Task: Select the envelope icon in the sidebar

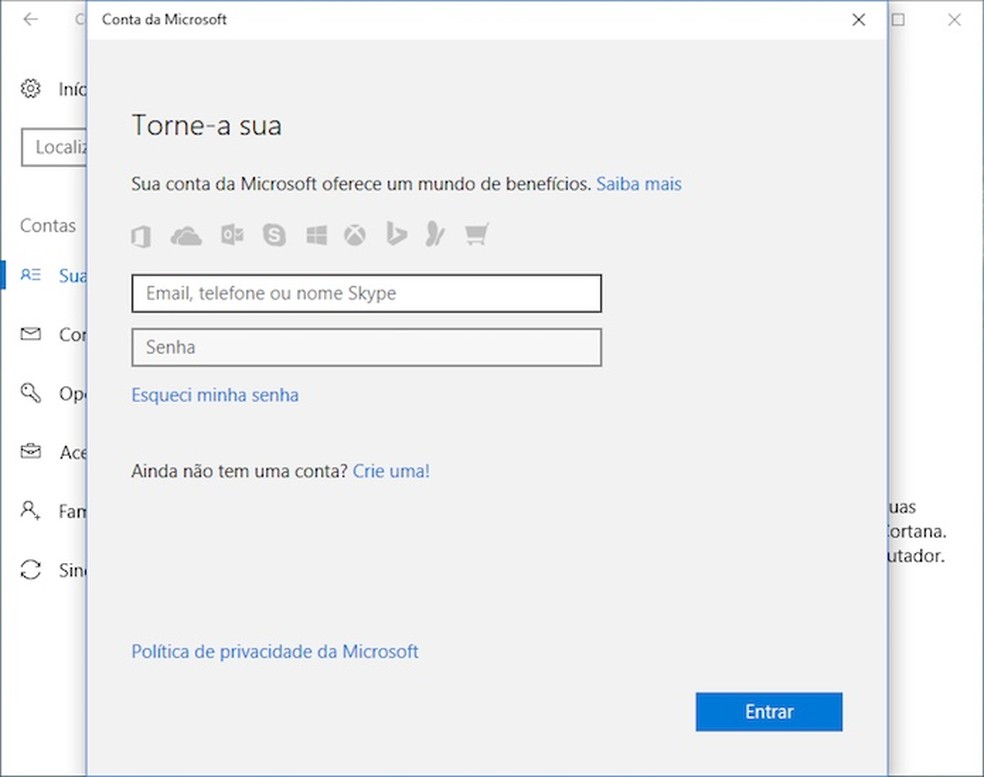Action: [29, 334]
